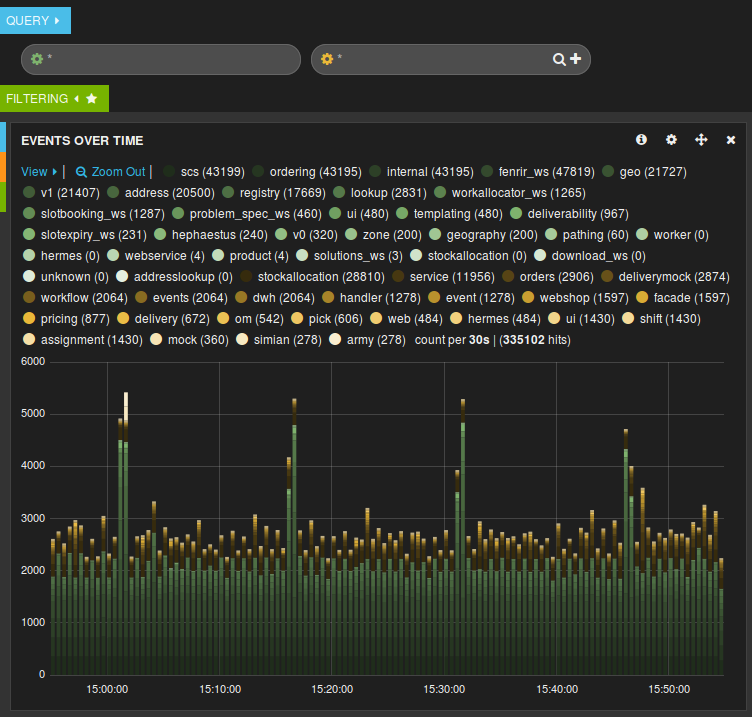Click the delivery (672) legend label

click(172, 319)
